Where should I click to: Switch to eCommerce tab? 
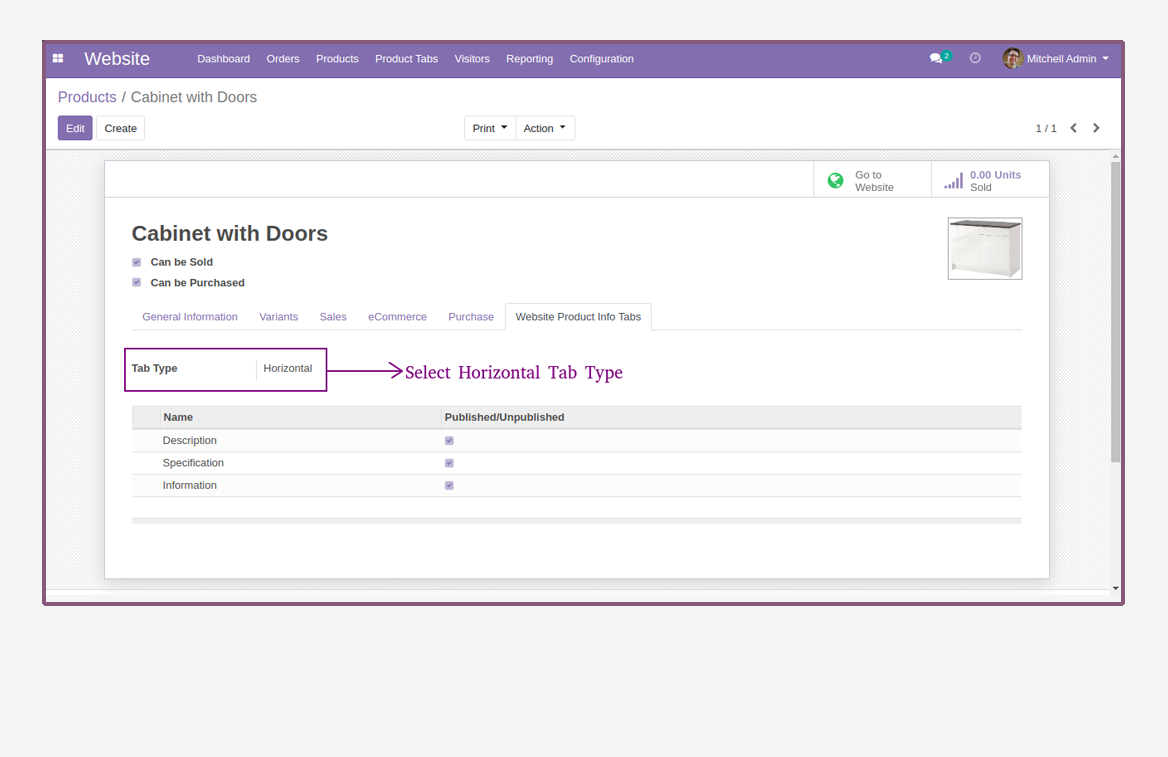[397, 317]
